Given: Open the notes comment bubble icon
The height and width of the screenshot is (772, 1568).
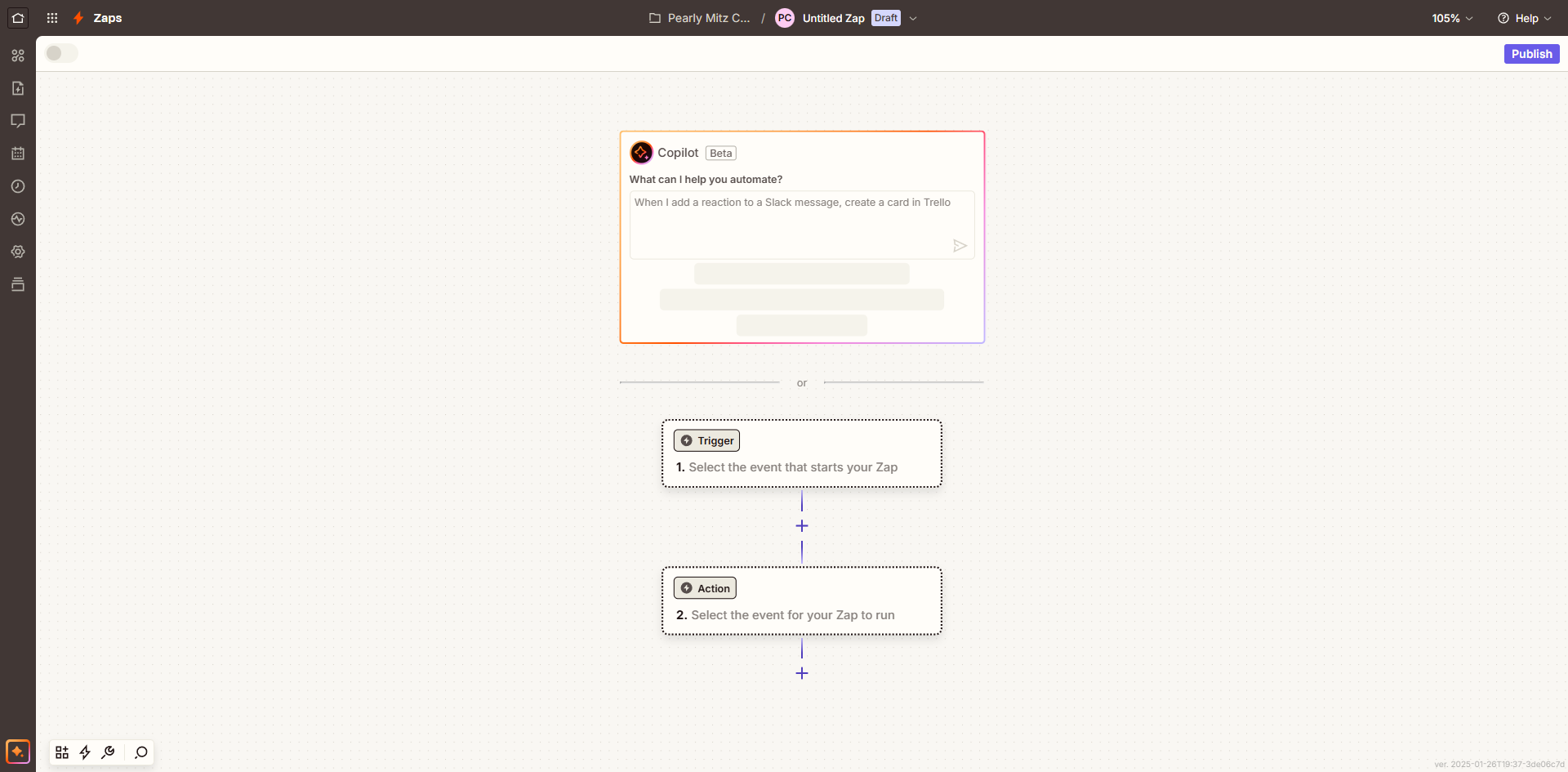Looking at the screenshot, I should [18, 121].
